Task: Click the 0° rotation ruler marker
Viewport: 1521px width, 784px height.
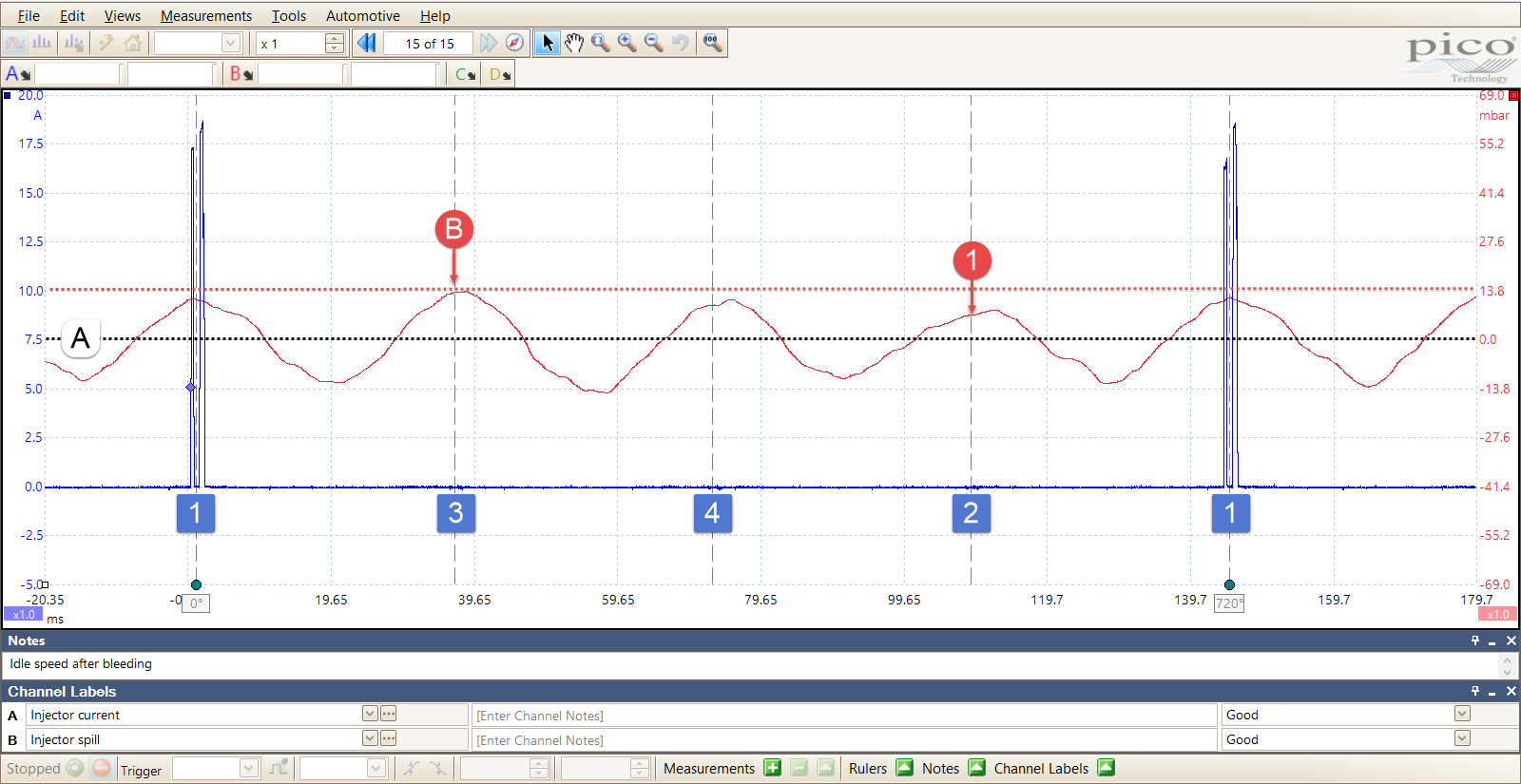Action: point(196,602)
